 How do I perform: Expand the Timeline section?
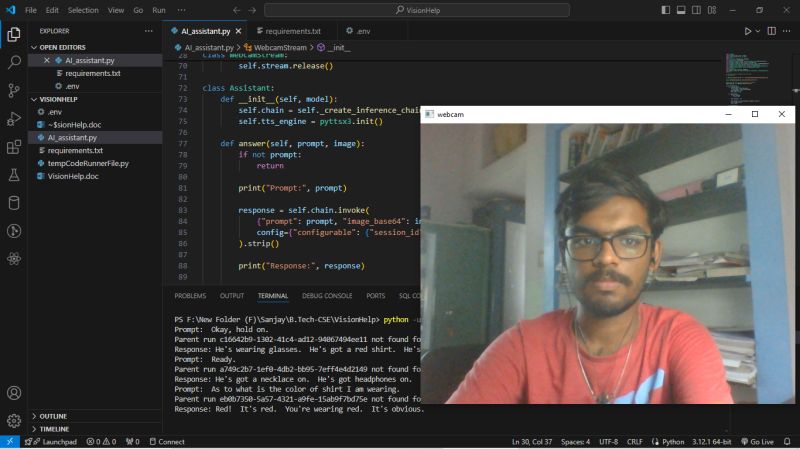95,429
